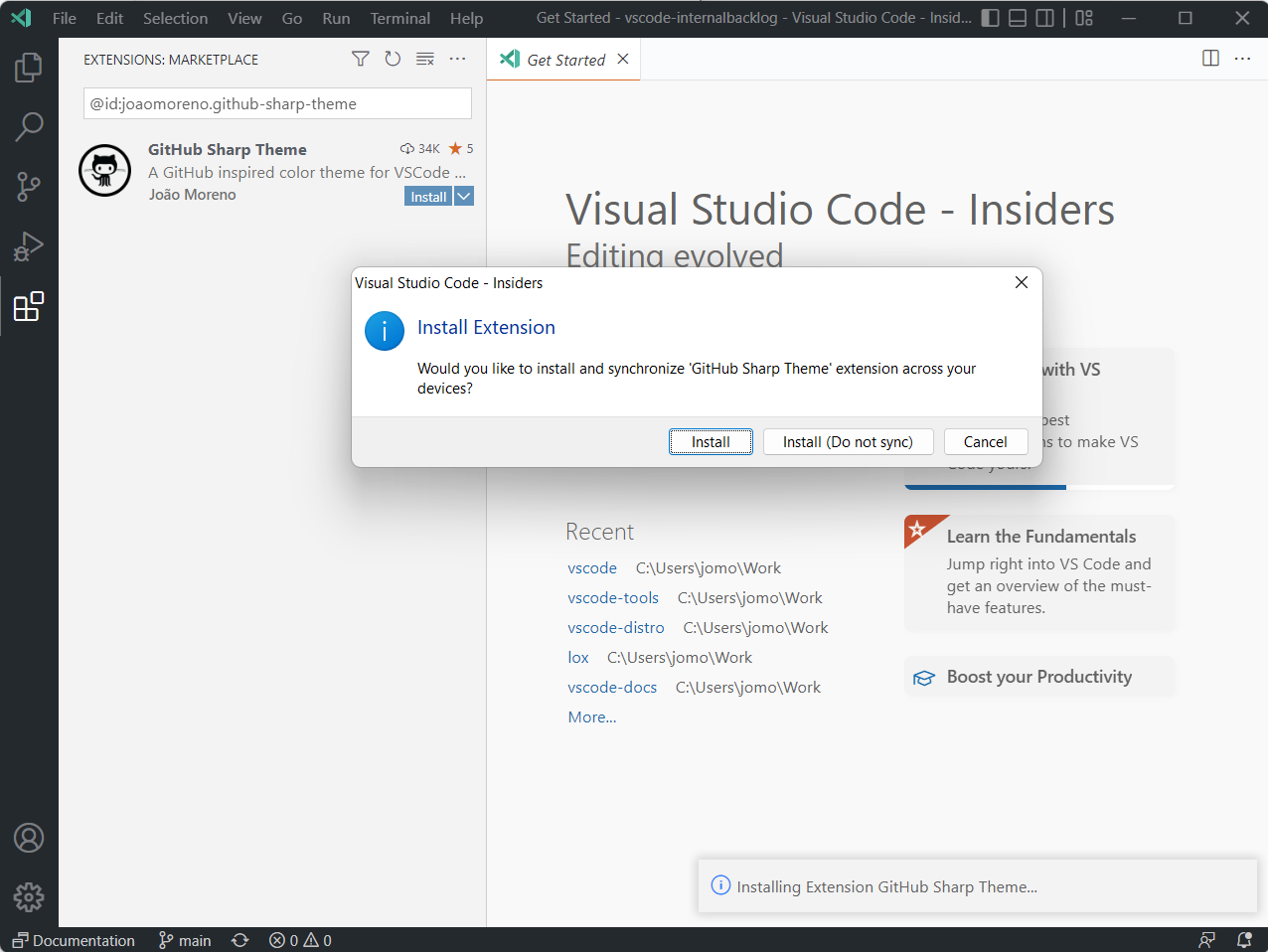Screen dimensions: 1268x952
Task: Click the feedback icon in status bar
Action: point(1206,940)
